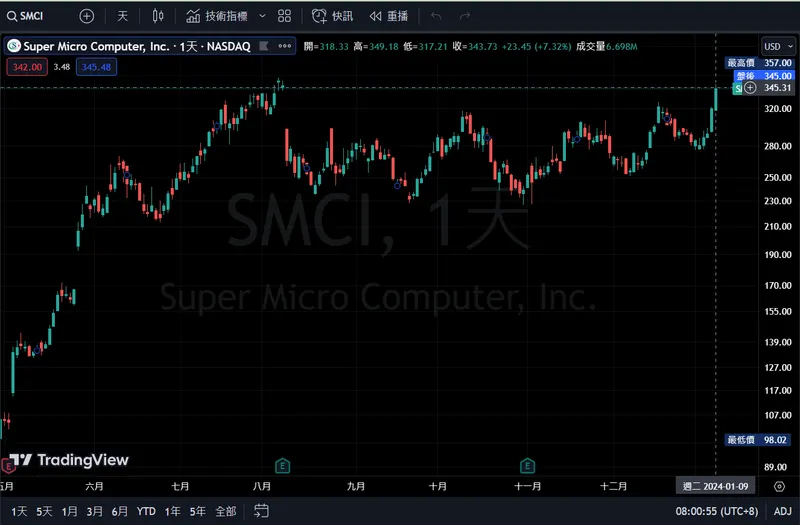Open the 天 (day) interval selector
The height and width of the screenshot is (525, 800).
(x=122, y=16)
